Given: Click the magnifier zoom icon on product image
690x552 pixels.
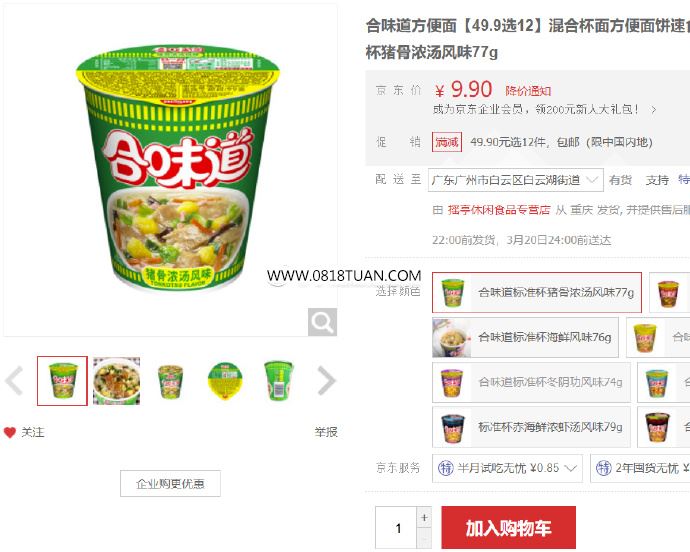Looking at the screenshot, I should 322,322.
